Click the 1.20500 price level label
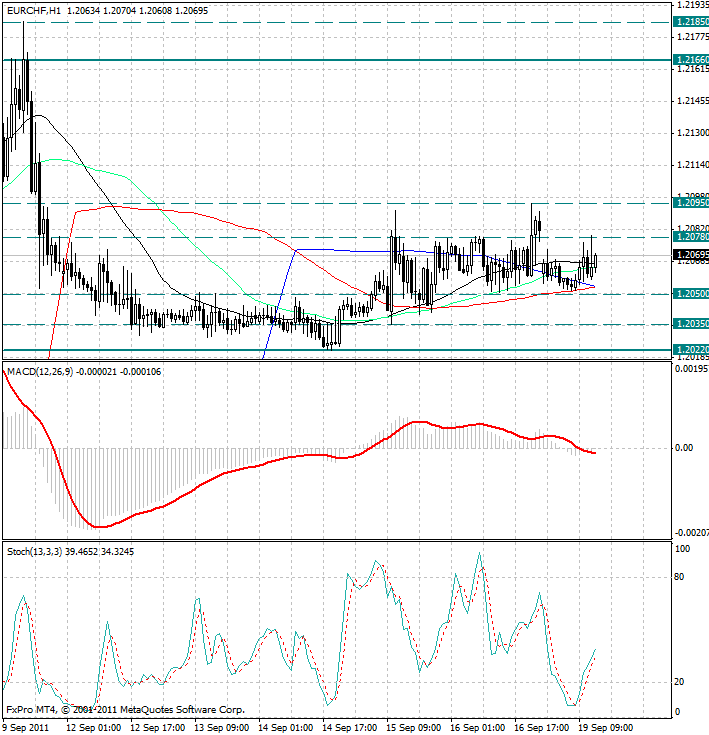Viewport: 709px width, 735px height. [691, 294]
